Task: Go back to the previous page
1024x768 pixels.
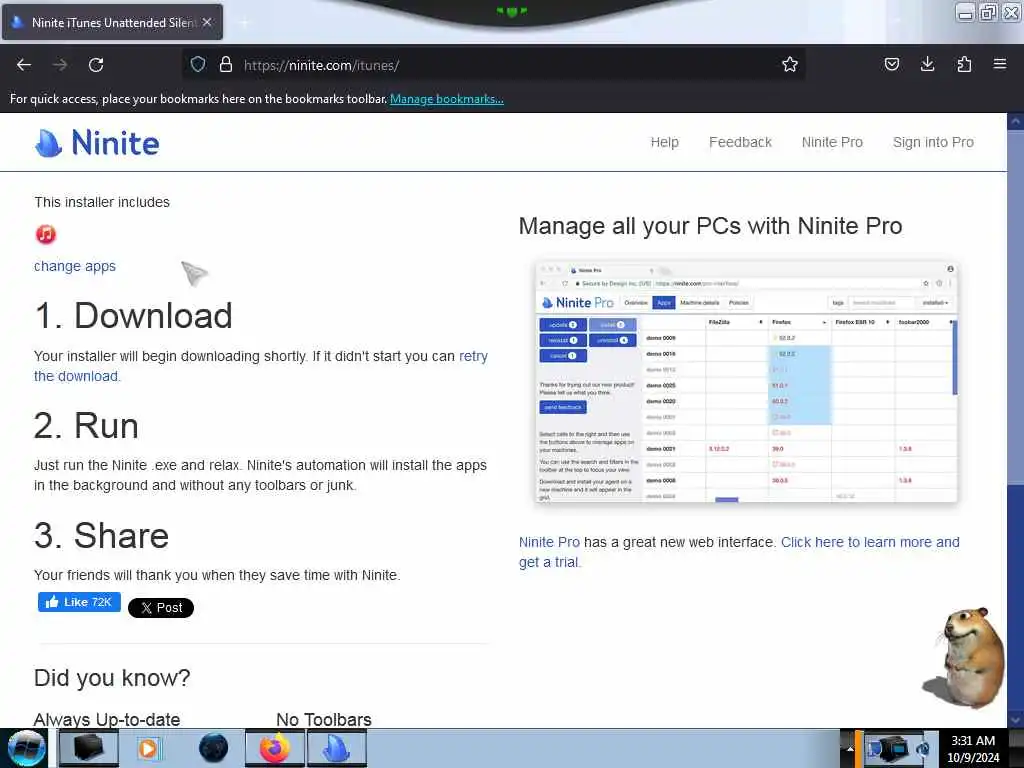Action: click(24, 65)
